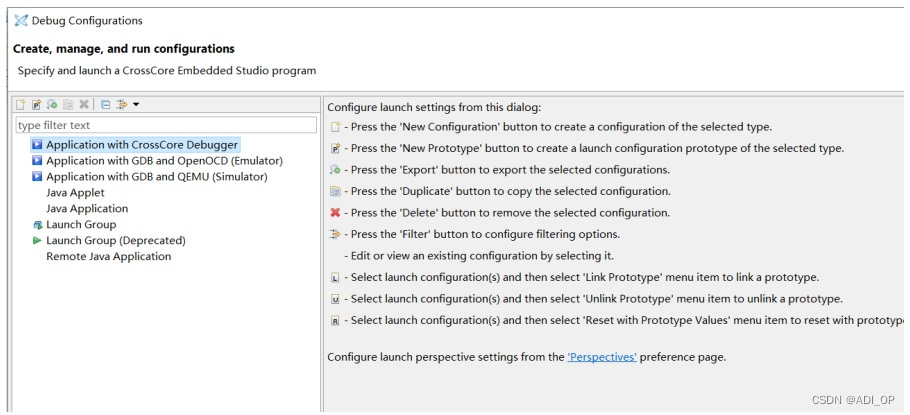The image size is (910, 415).
Task: Select Application with GDB and OpenOCD (Emulator)
Action: (164, 160)
